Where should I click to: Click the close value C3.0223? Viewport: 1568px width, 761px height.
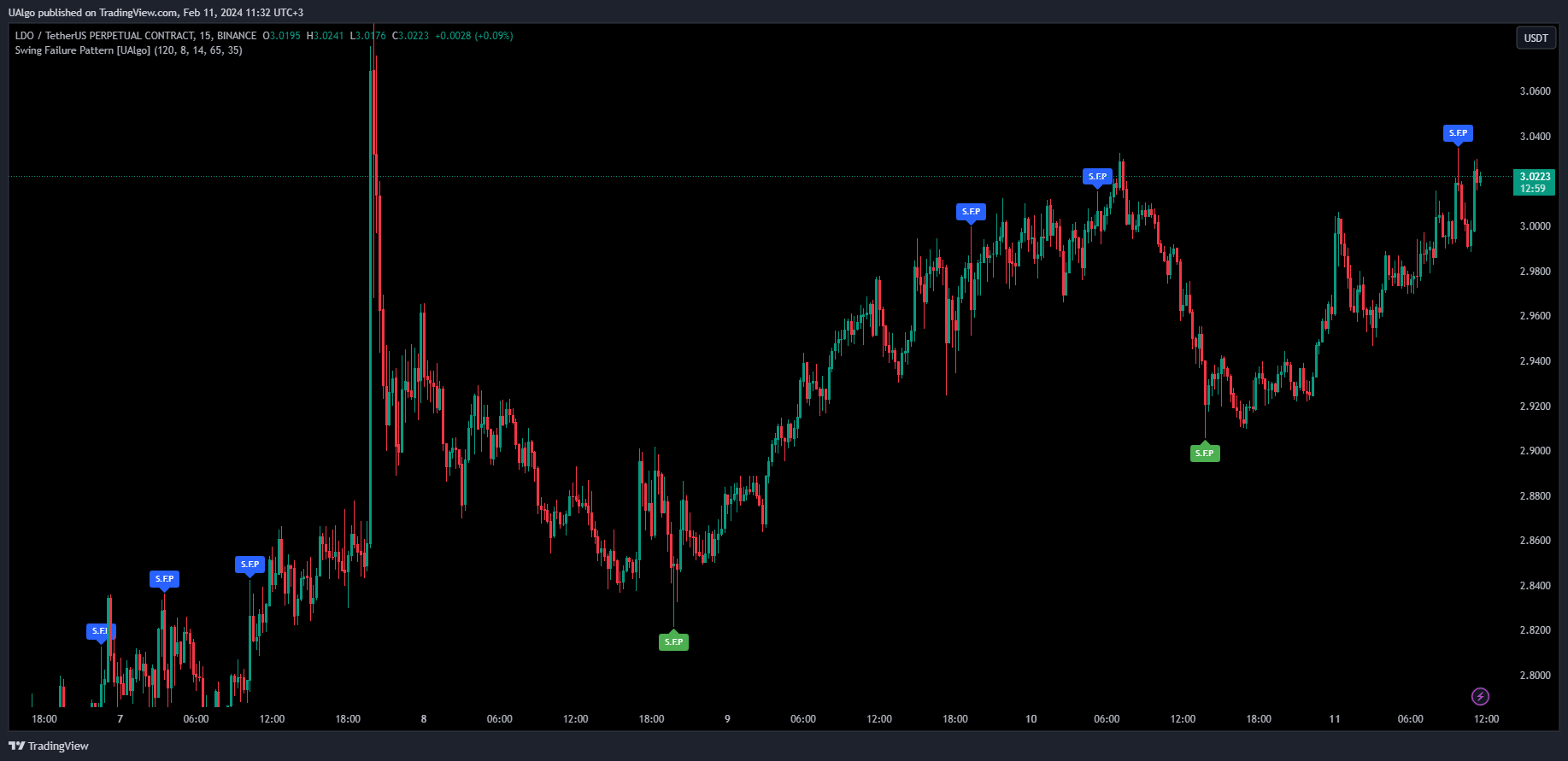tap(410, 36)
